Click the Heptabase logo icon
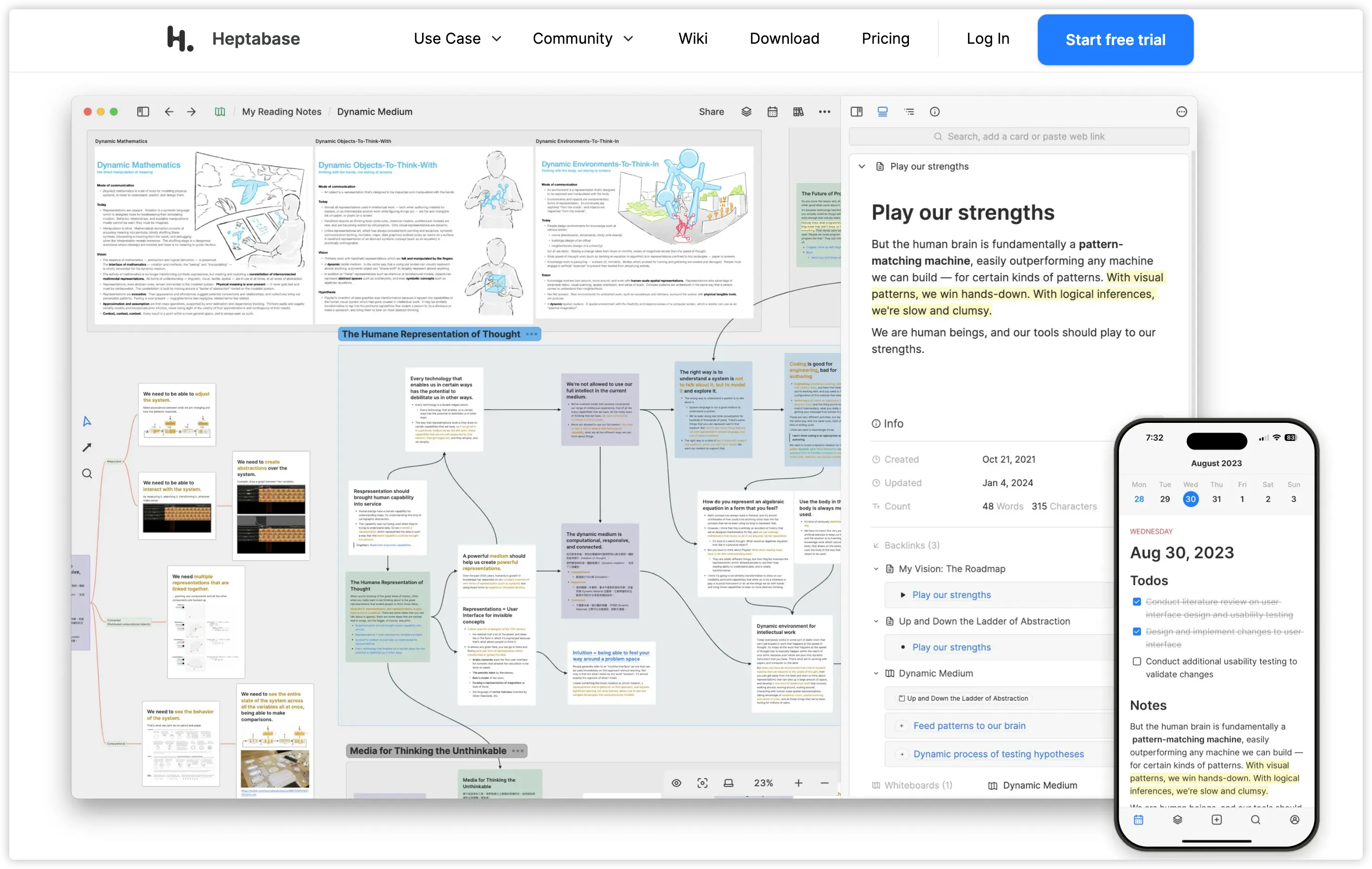The width and height of the screenshot is (1372, 869). (180, 39)
